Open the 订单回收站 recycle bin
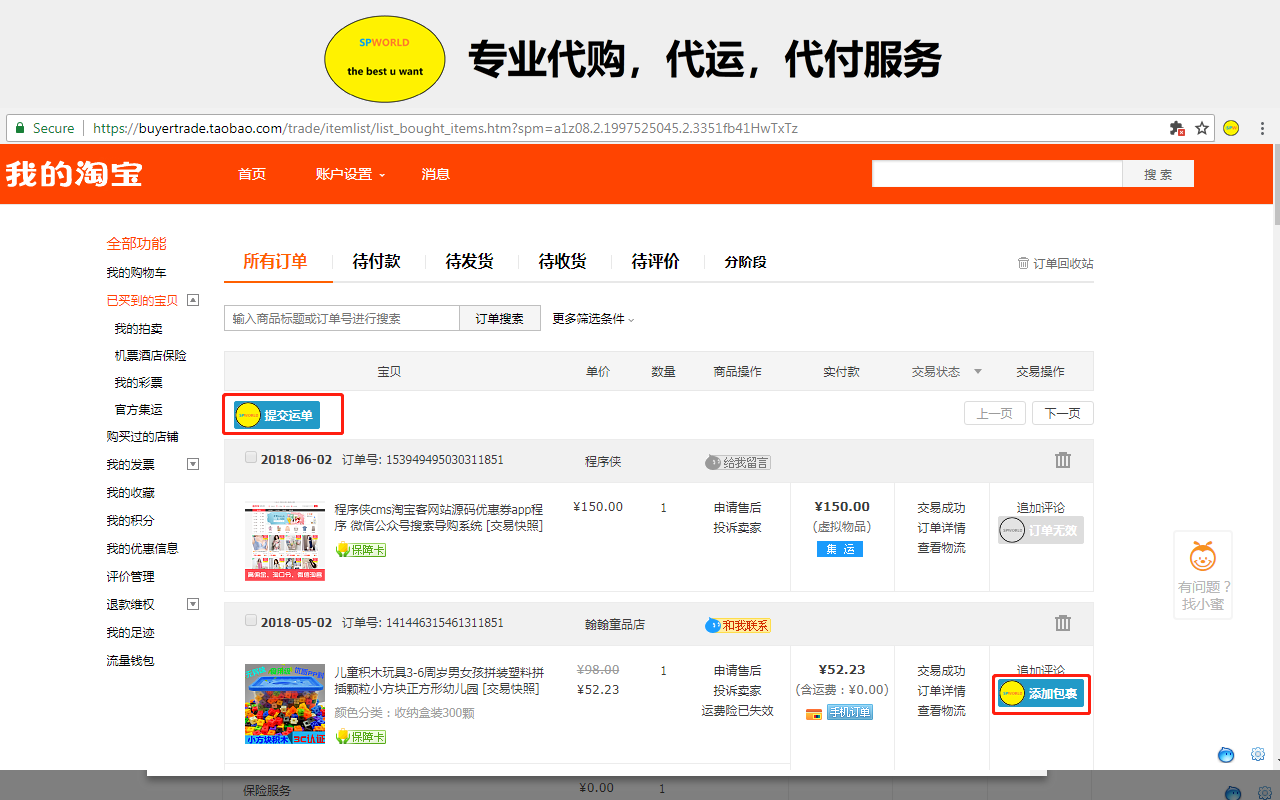Screen dimensions: 1280x800 pos(1055,263)
